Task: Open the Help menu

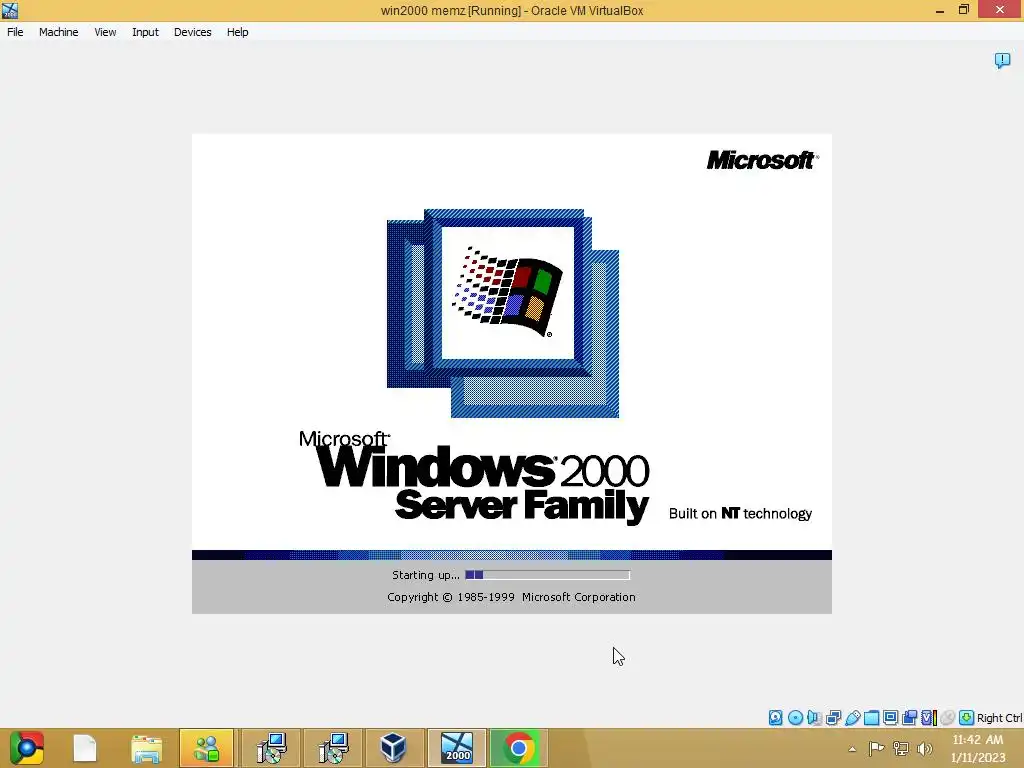Action: (x=237, y=32)
